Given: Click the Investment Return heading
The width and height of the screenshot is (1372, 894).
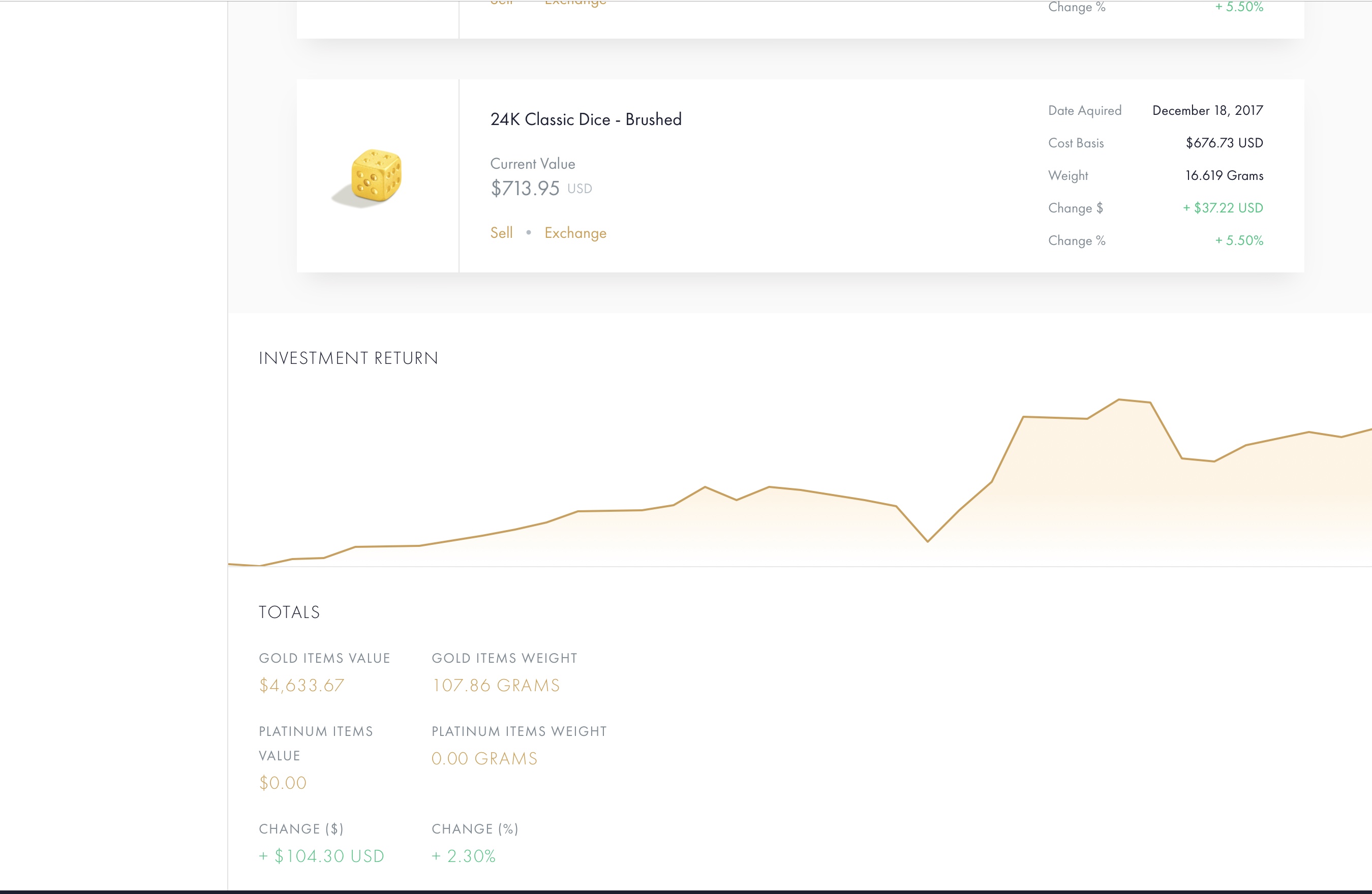Looking at the screenshot, I should click(348, 358).
